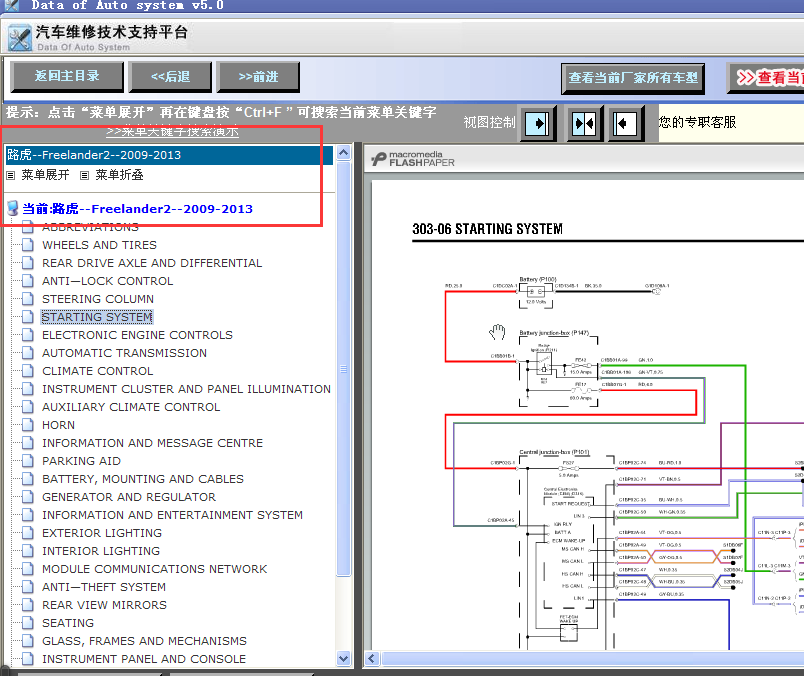Click document icon beside WHEELS AND TIRES
Image resolution: width=804 pixels, height=676 pixels.
pos(28,245)
